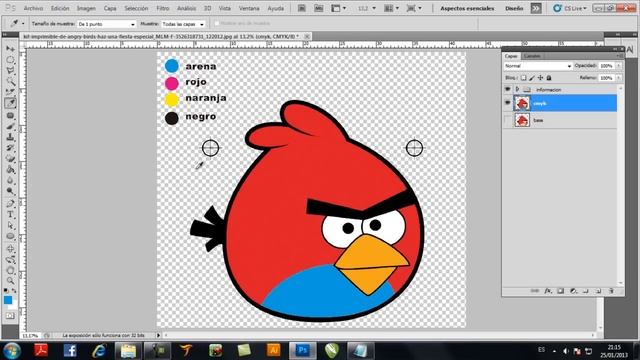Viewport: 640px width, 360px height.
Task: Select the Paint Bucket tool
Action: tap(10, 169)
